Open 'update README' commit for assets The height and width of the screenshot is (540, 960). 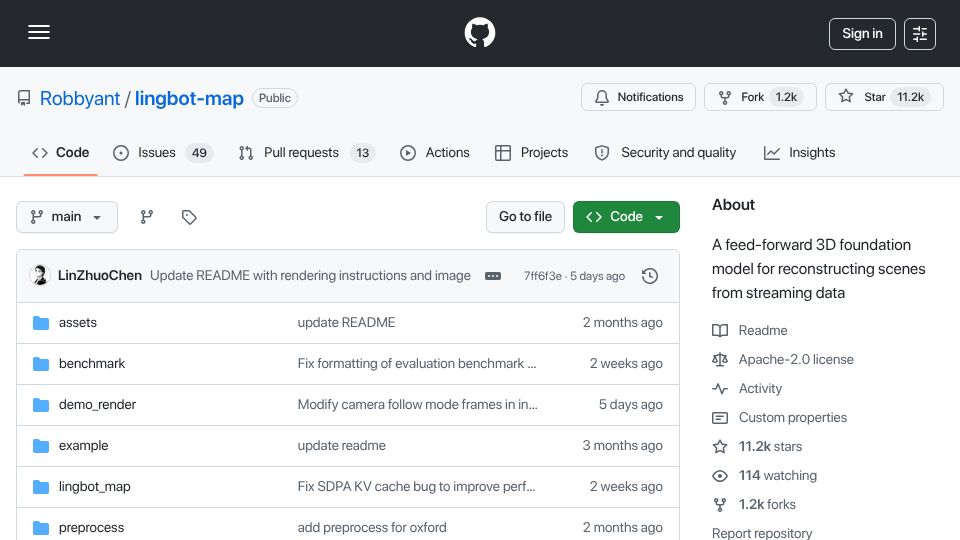[x=347, y=323]
